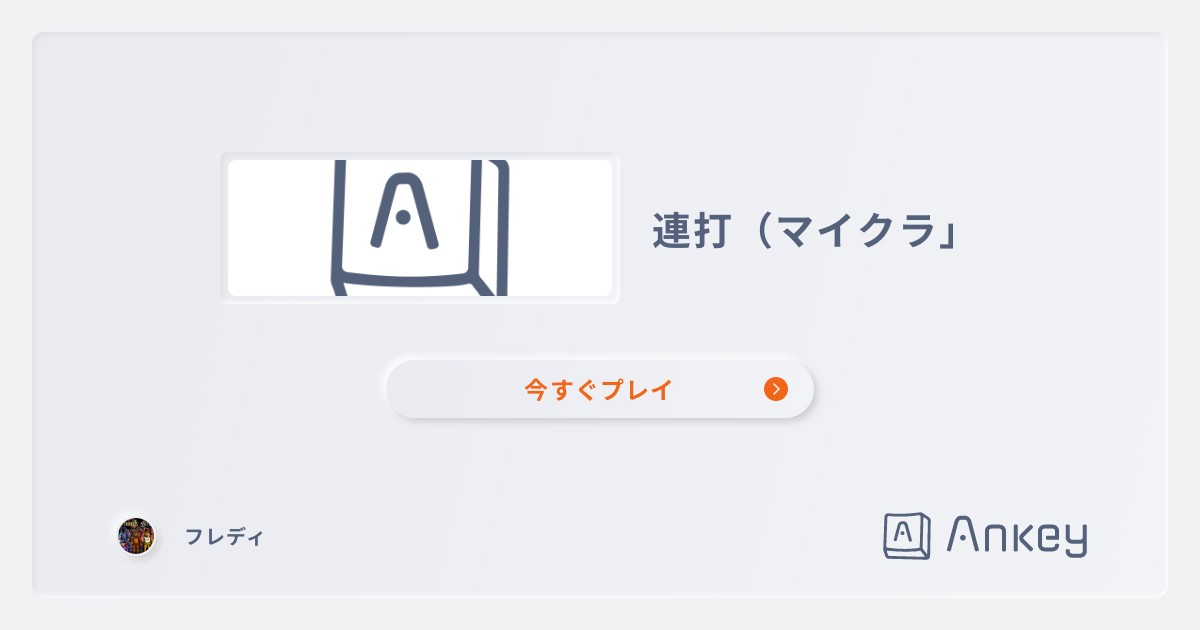The image size is (1200, 630).
Task: Open フレディ's round profile avatar
Action: click(x=136, y=537)
